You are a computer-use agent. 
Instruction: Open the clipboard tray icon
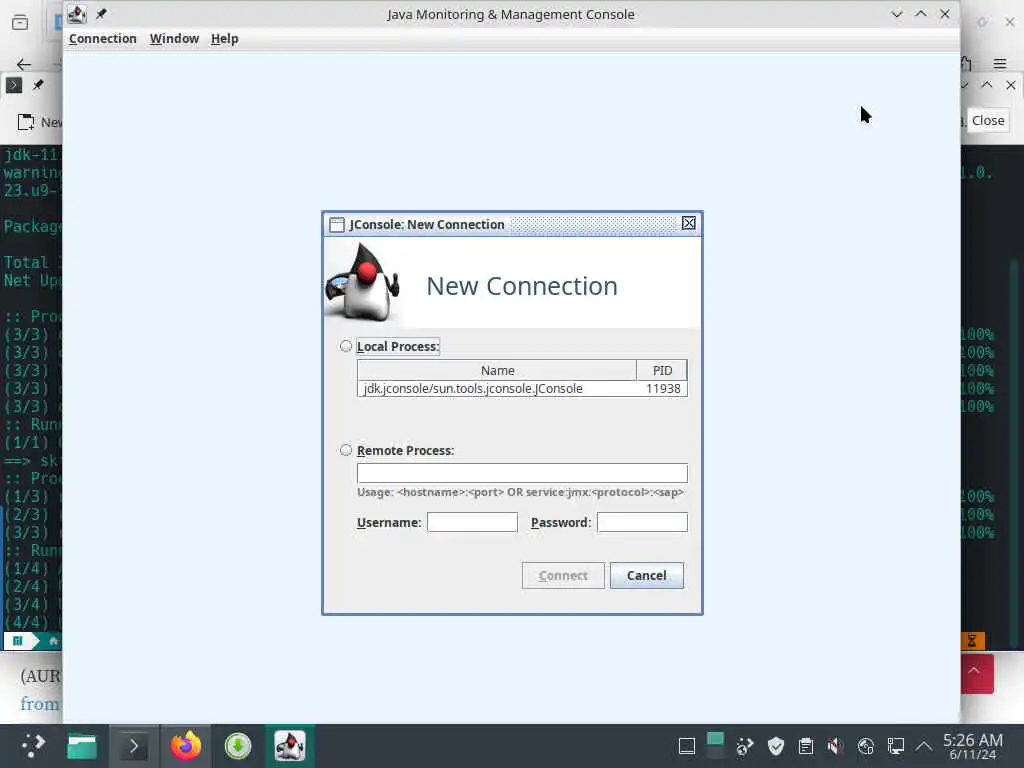pos(806,746)
